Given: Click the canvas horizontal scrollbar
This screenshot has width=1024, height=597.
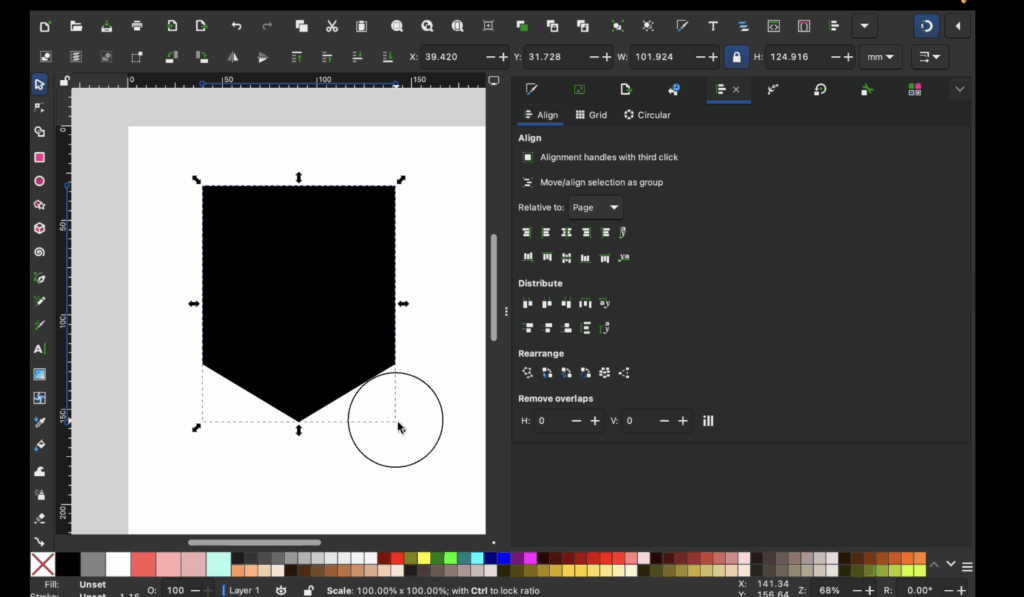Looking at the screenshot, I should 254,542.
